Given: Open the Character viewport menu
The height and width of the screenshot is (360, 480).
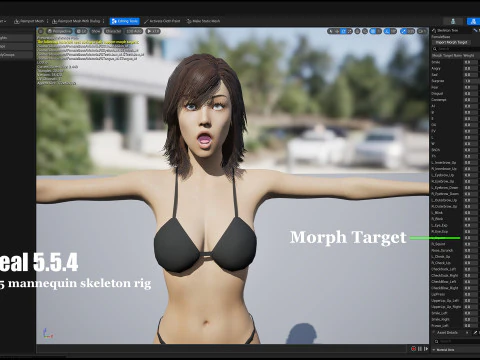Looking at the screenshot, I should point(113,31).
